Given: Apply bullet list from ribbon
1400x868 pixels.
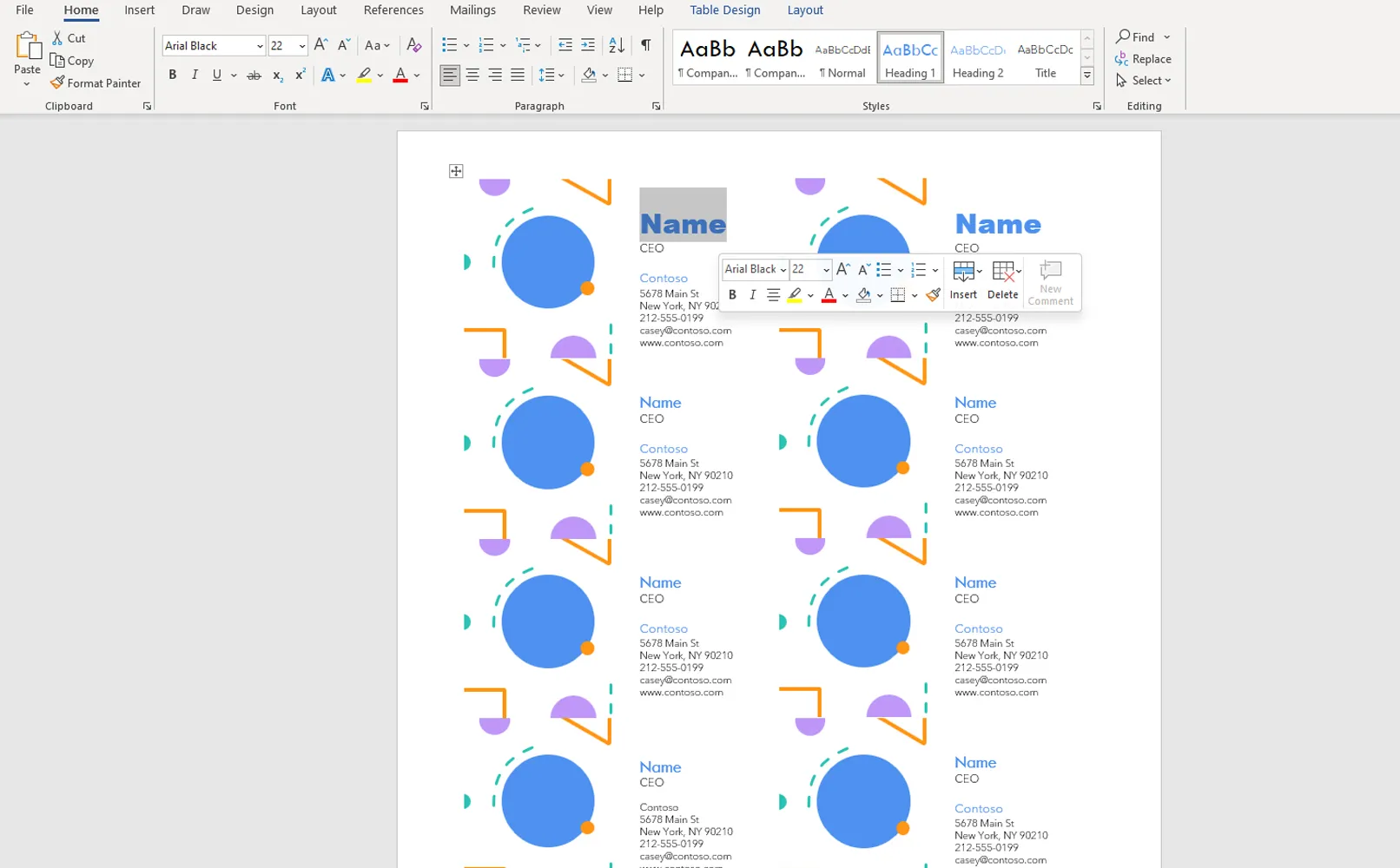Looking at the screenshot, I should click(x=449, y=45).
